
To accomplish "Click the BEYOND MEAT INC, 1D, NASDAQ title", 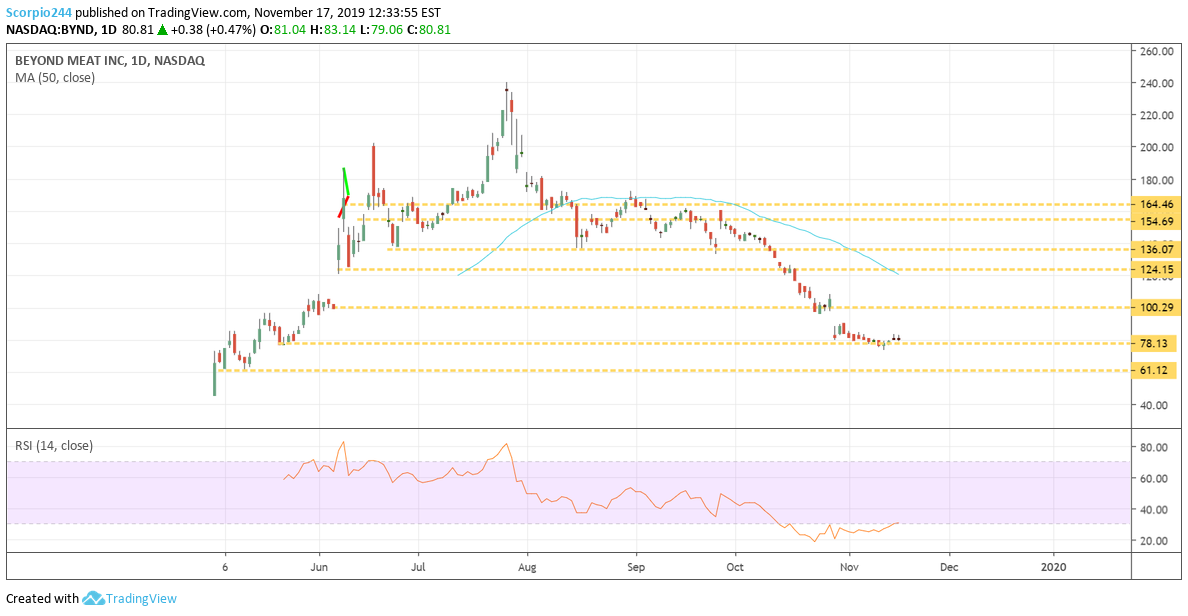I will (x=110, y=61).
